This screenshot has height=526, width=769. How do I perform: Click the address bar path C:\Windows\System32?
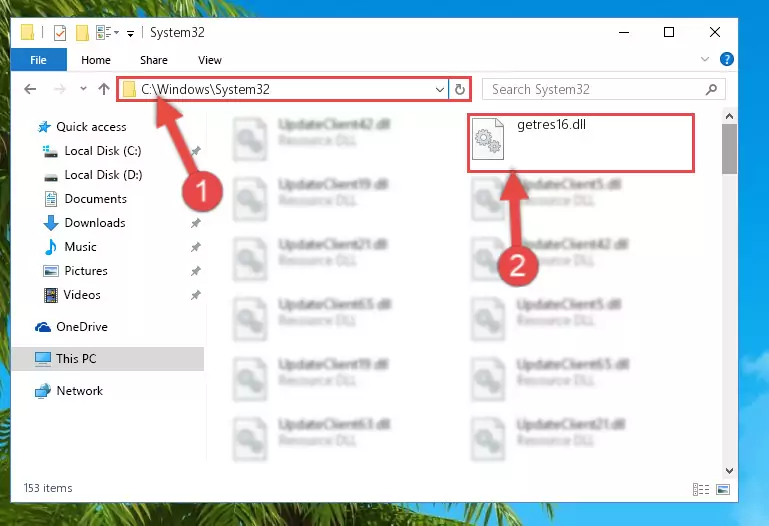(205, 89)
